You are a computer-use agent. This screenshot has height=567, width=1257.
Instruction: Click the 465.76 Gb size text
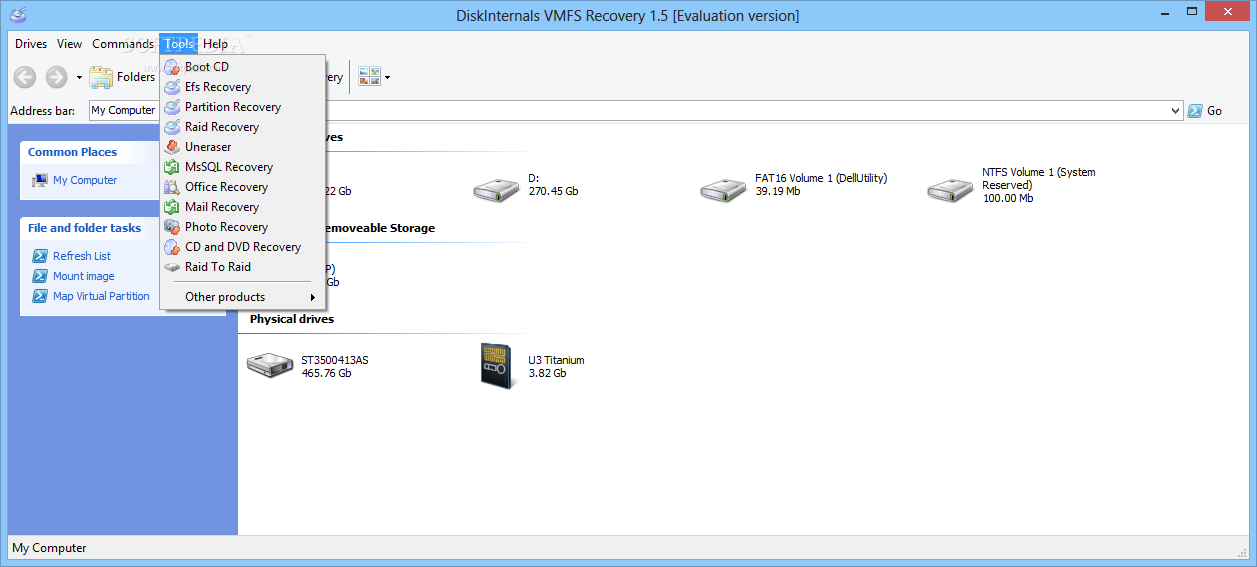(x=326, y=373)
